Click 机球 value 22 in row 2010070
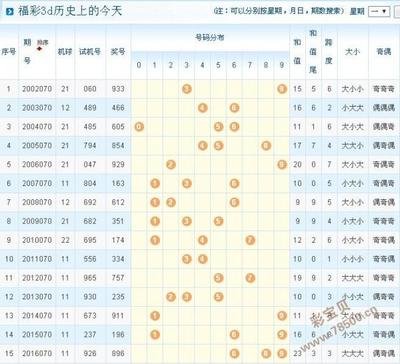400x364 pixels. tap(65, 240)
